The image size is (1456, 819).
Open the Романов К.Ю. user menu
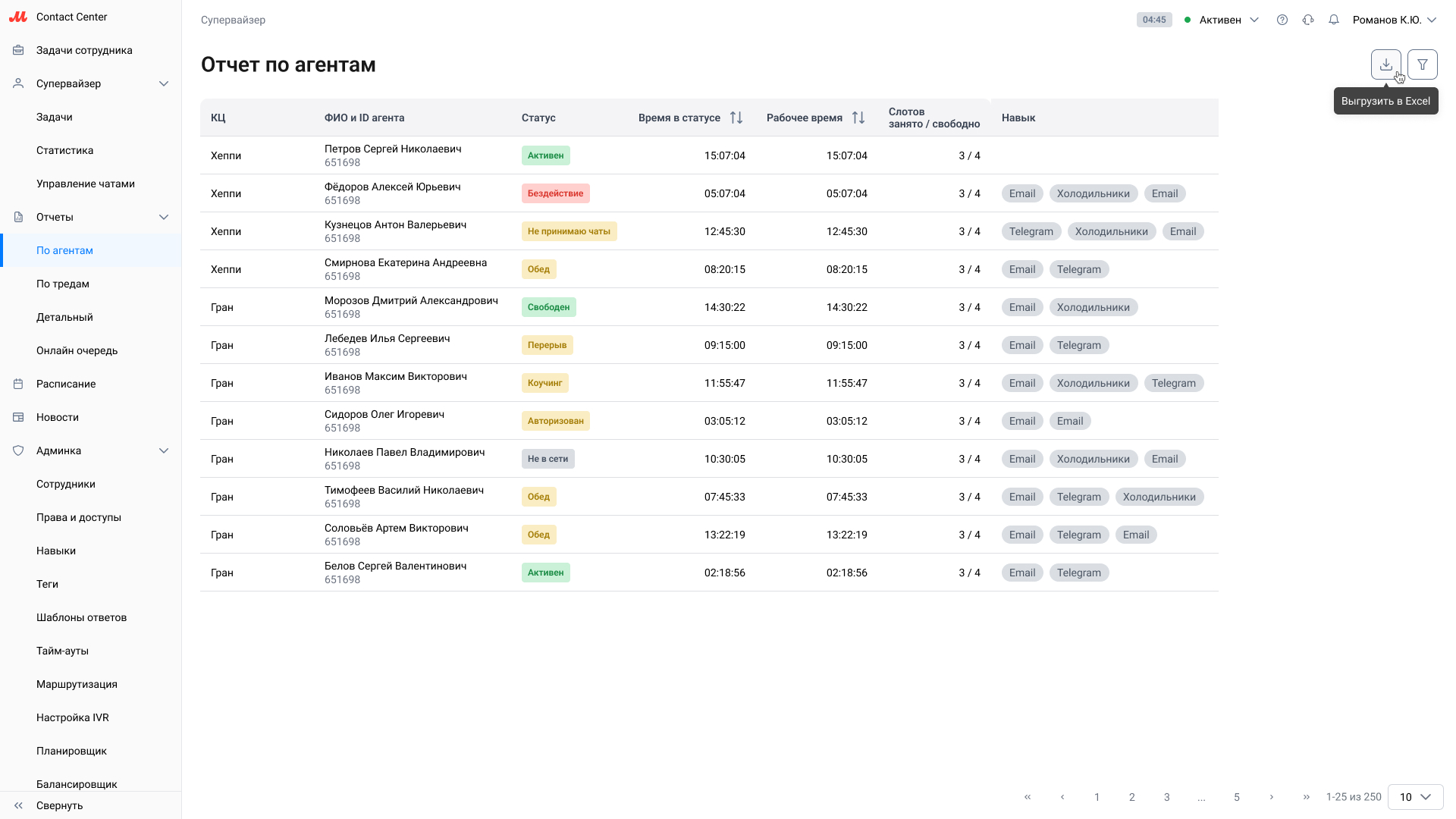pos(1394,20)
